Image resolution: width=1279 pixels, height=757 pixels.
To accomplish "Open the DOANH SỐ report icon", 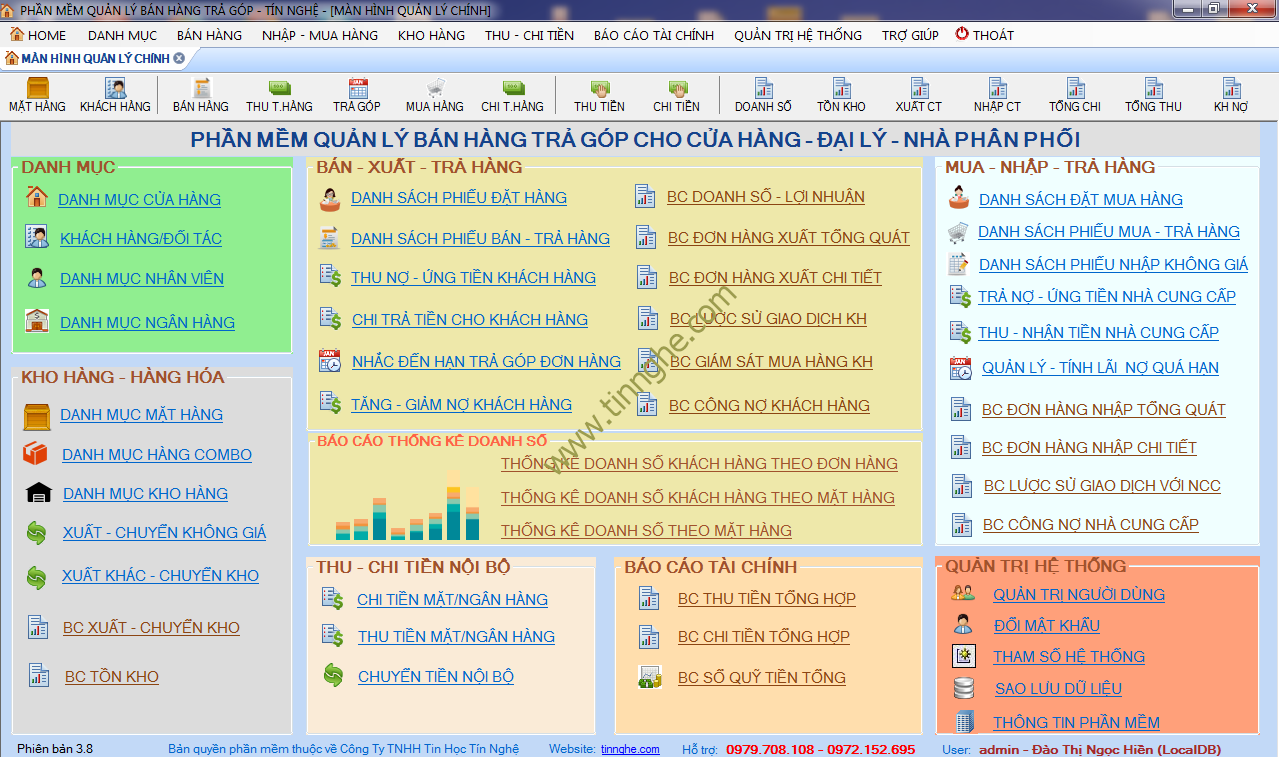I will (763, 89).
